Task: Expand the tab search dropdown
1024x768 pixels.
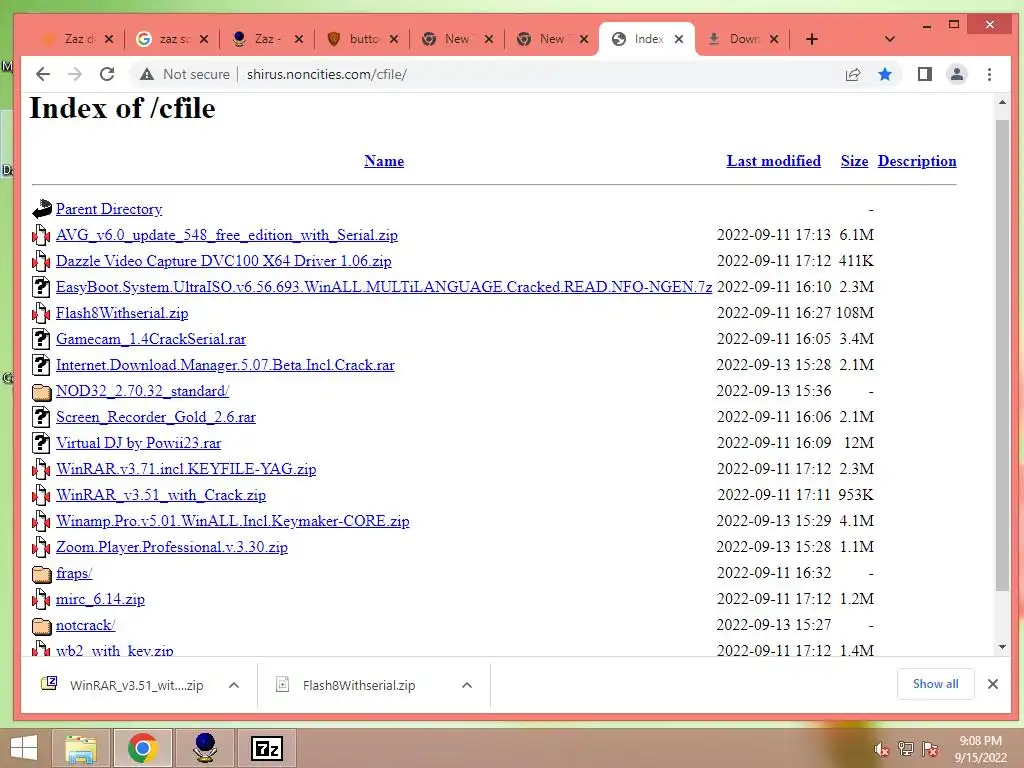Action: pos(889,39)
